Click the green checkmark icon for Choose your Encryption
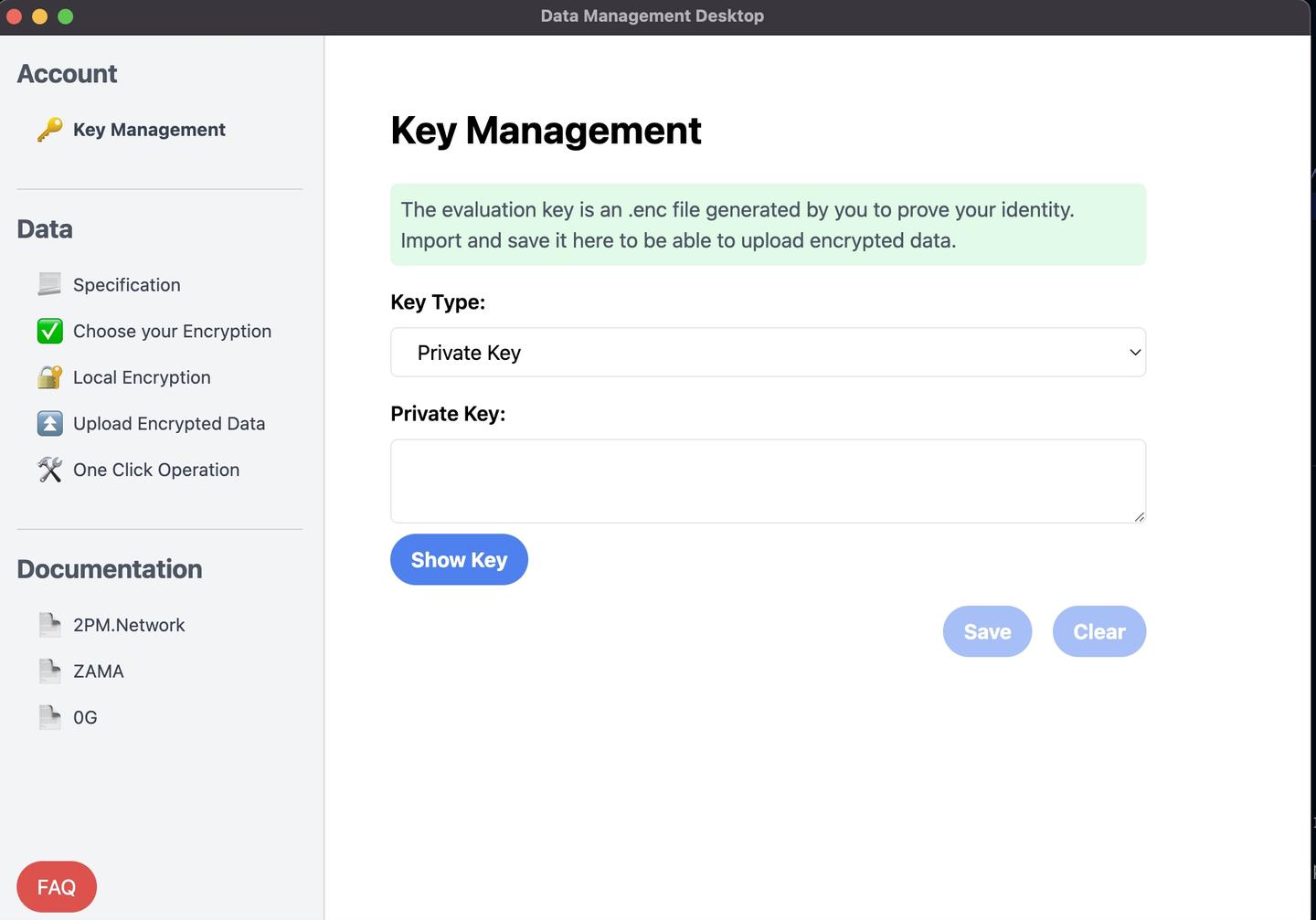Viewport: 1316px width, 920px height. pos(49,331)
